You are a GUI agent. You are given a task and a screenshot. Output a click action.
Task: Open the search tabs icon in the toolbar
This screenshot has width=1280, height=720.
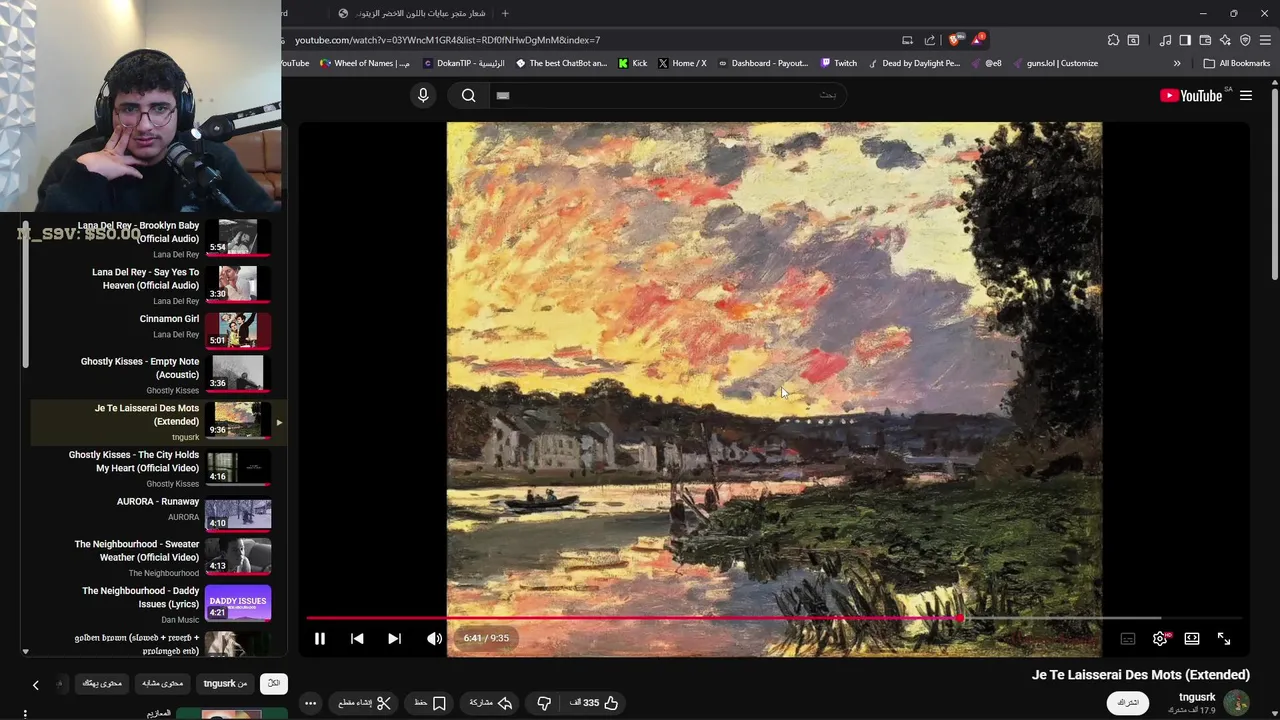(x=1133, y=40)
